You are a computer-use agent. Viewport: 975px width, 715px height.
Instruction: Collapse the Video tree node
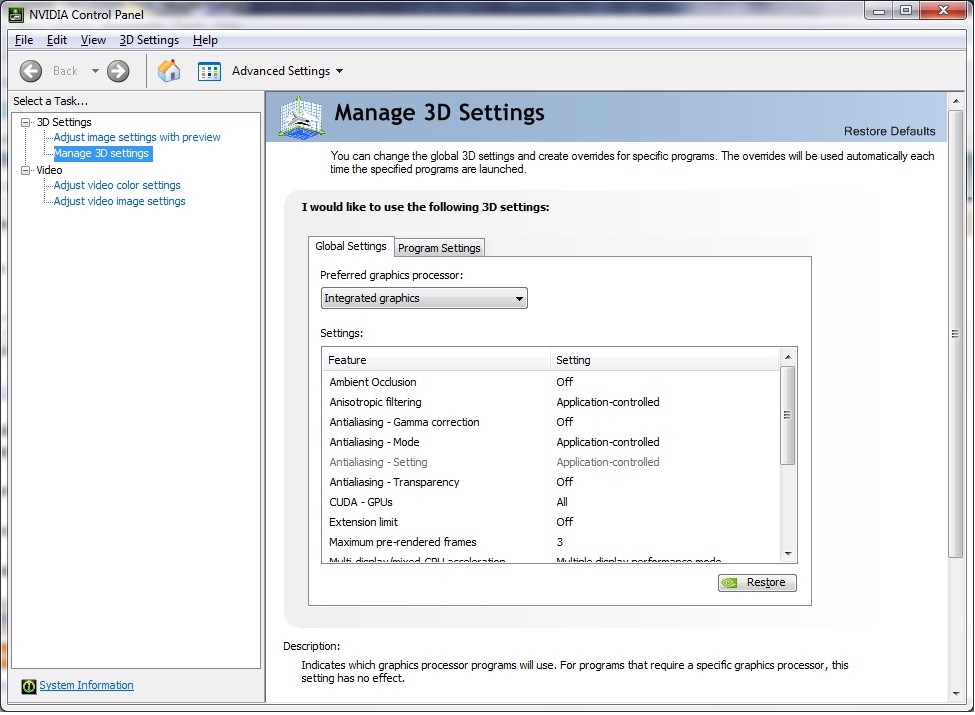click(x=25, y=170)
